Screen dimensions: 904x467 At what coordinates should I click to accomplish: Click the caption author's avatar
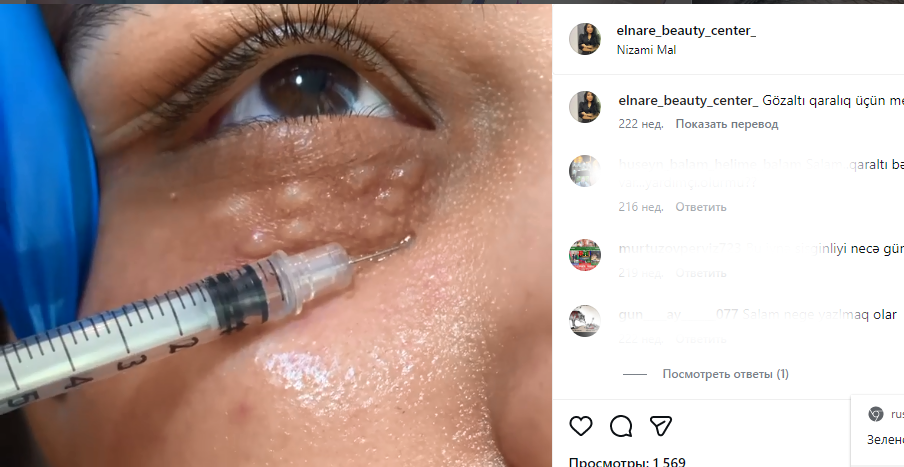(585, 107)
